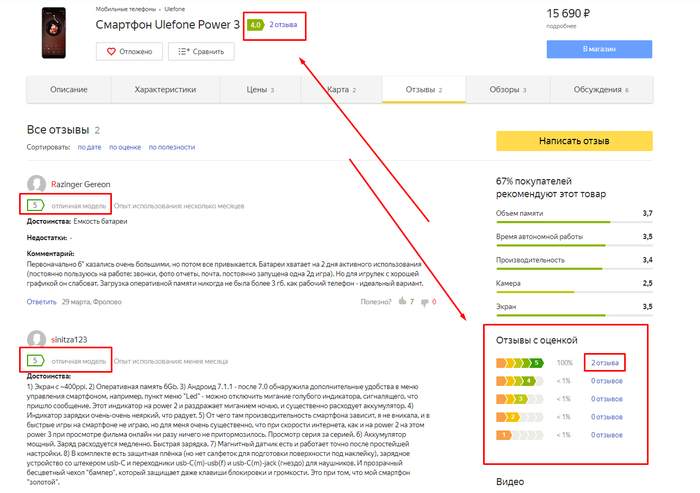This screenshot has width=700, height=493.
Task: Click Razinger Gereon's avatar icon
Action: 37,184
